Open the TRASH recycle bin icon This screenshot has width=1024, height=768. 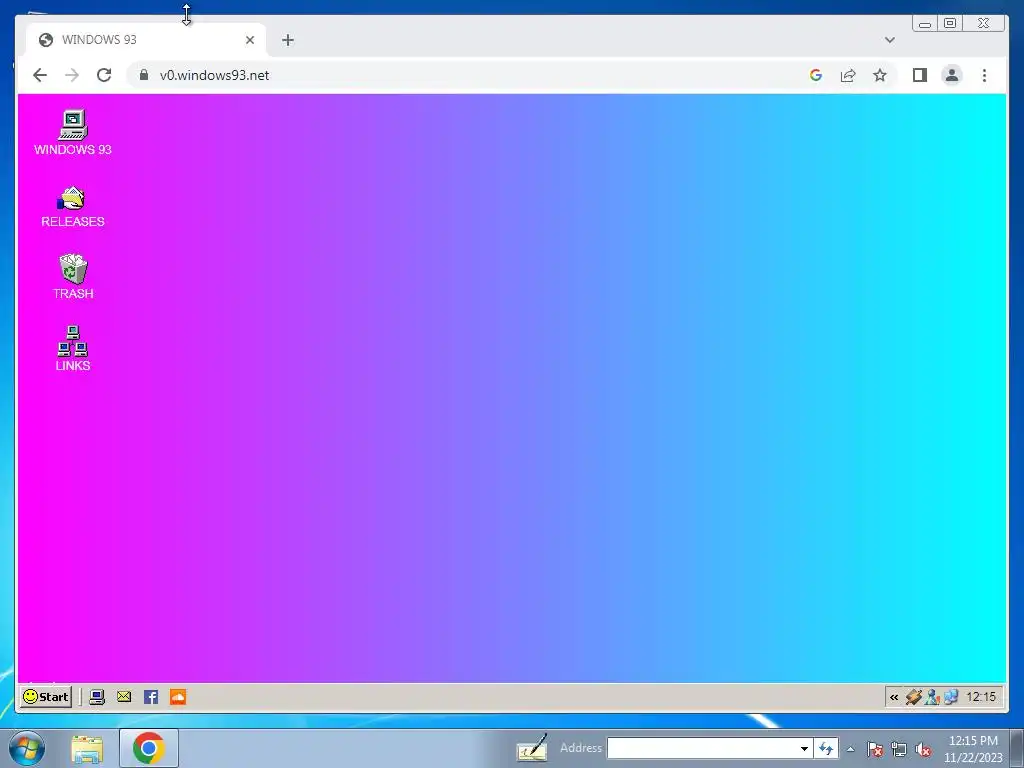tap(72, 277)
